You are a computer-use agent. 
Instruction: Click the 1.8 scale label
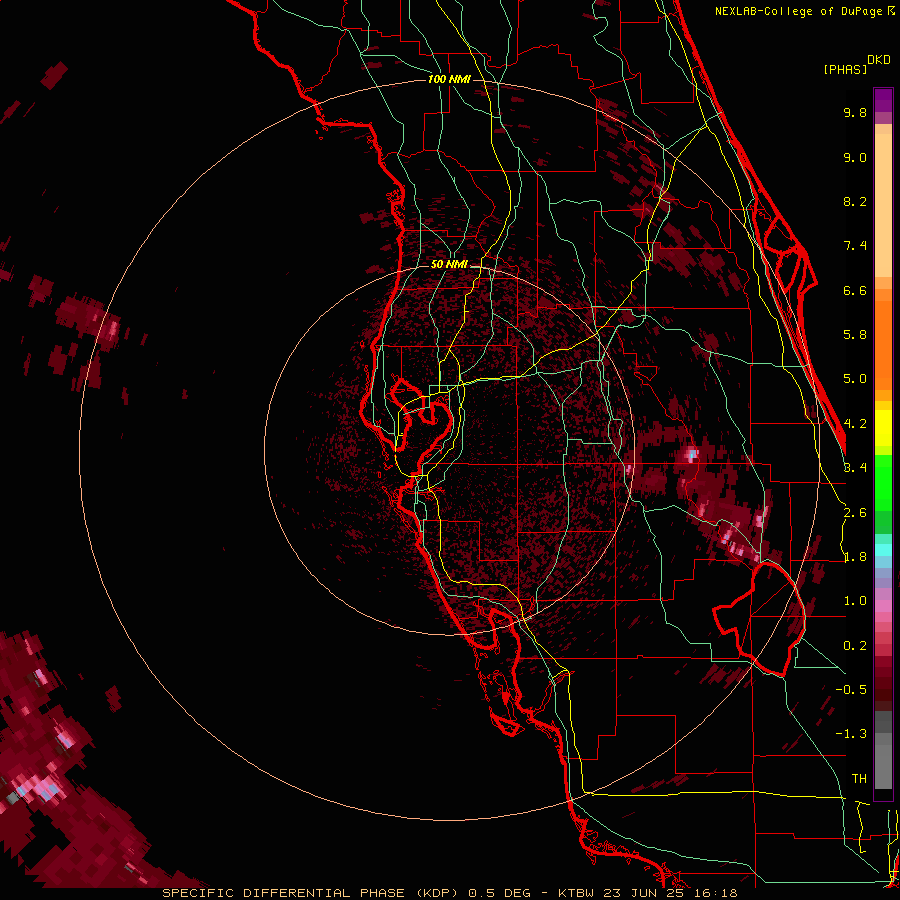point(855,557)
